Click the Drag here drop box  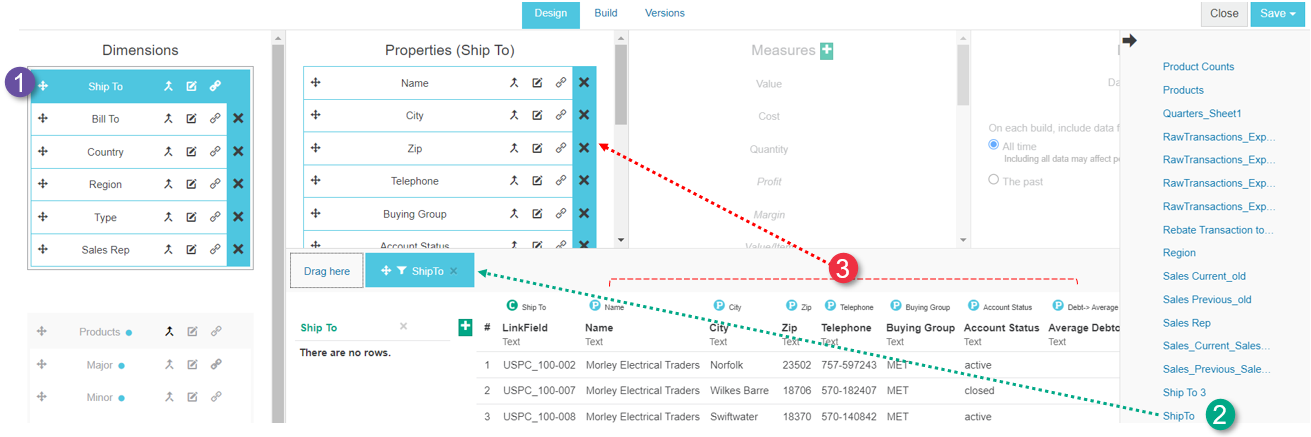point(327,271)
